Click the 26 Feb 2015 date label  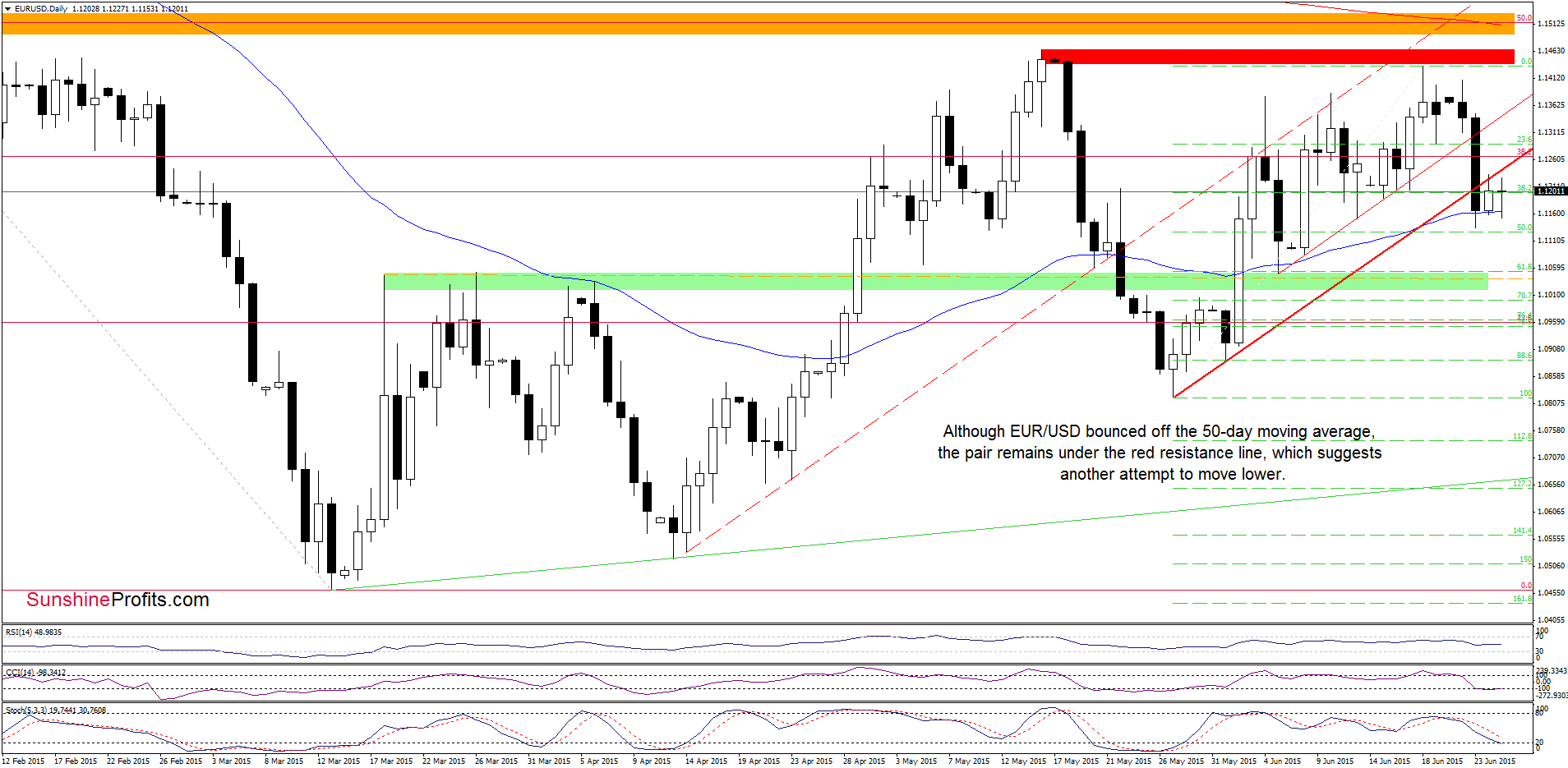click(x=181, y=761)
